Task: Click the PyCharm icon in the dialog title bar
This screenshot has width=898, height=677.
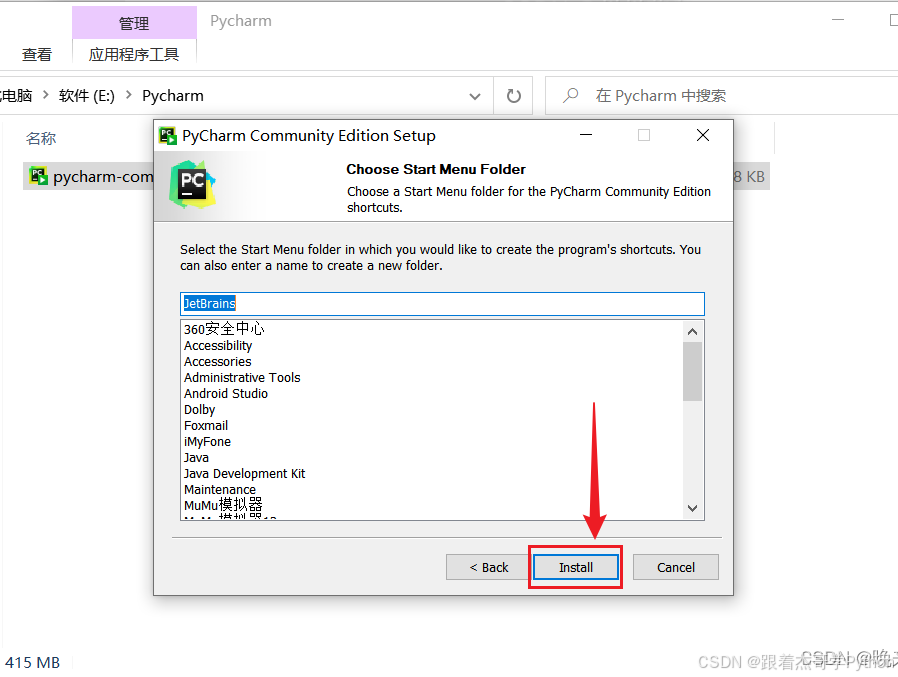Action: pos(169,135)
